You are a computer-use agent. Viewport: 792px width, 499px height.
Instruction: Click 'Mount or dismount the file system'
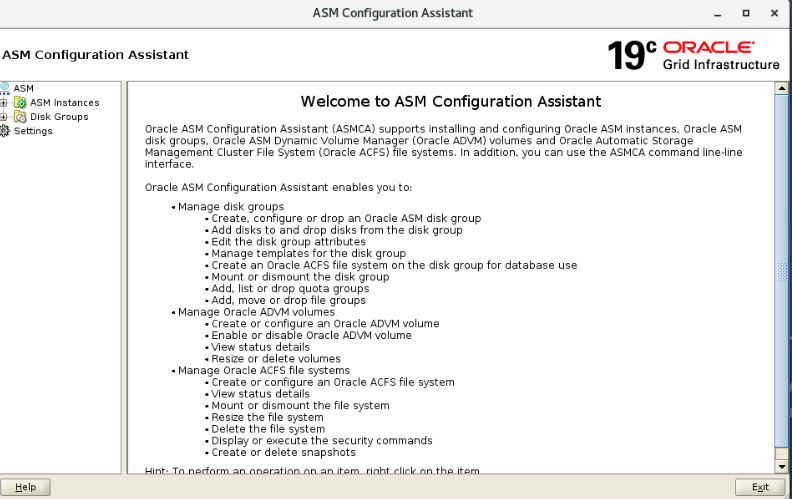click(x=300, y=405)
